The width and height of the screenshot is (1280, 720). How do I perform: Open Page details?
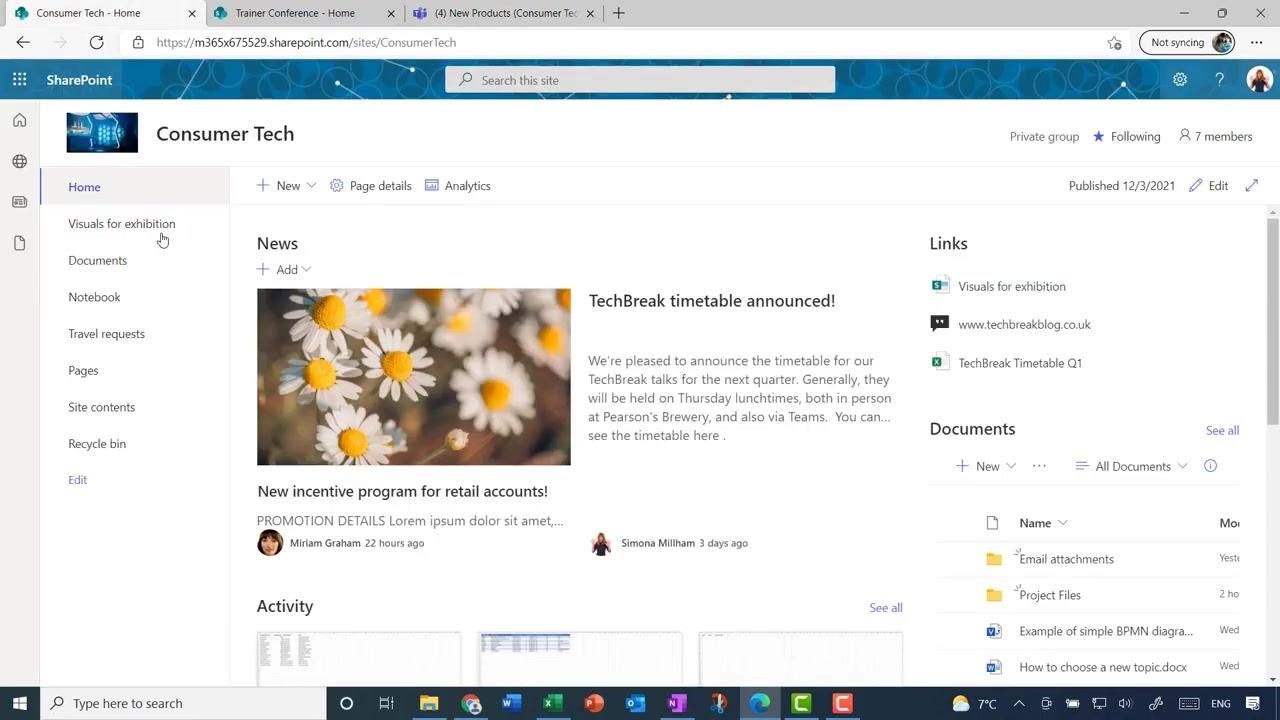(x=371, y=186)
